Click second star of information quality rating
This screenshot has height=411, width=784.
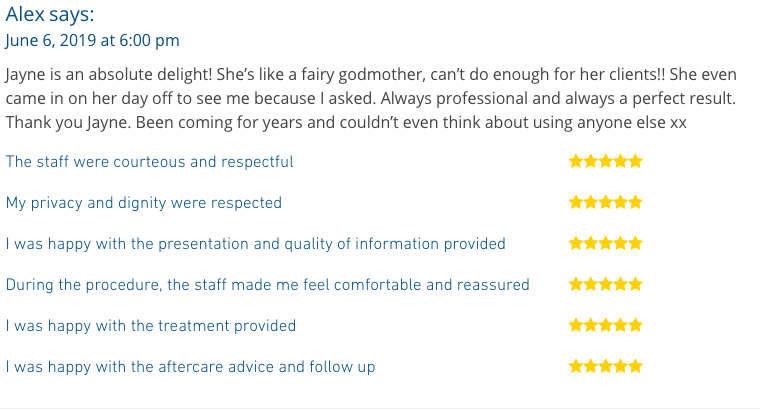[590, 244]
